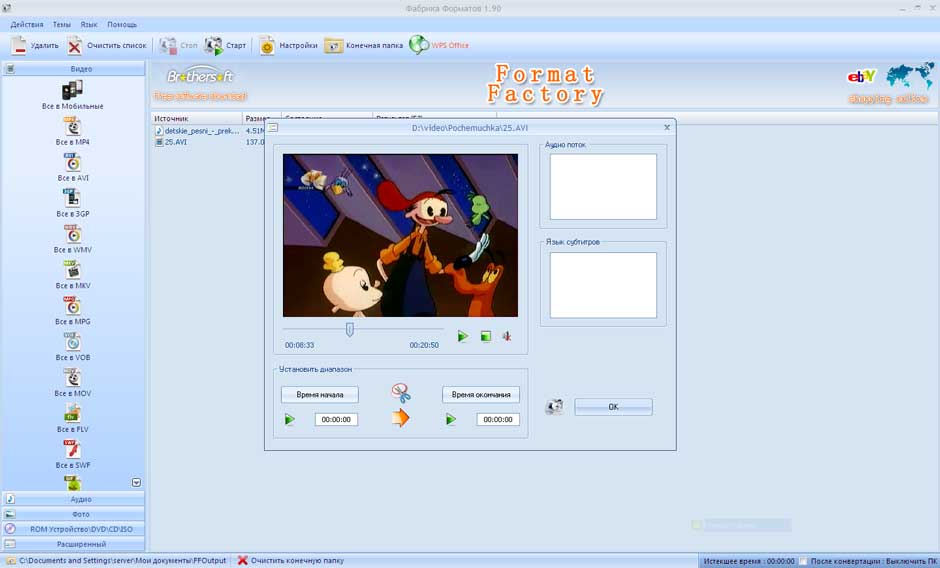940x568 pixels.
Task: Enable shutdown PC after conversion checkbox
Action: click(804, 561)
